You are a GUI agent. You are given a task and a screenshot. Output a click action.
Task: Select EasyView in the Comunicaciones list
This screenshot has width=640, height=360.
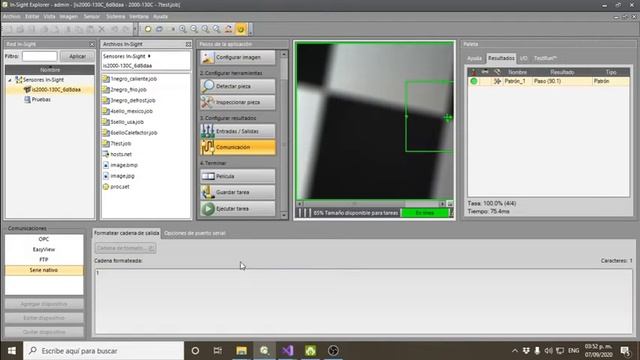click(44, 249)
